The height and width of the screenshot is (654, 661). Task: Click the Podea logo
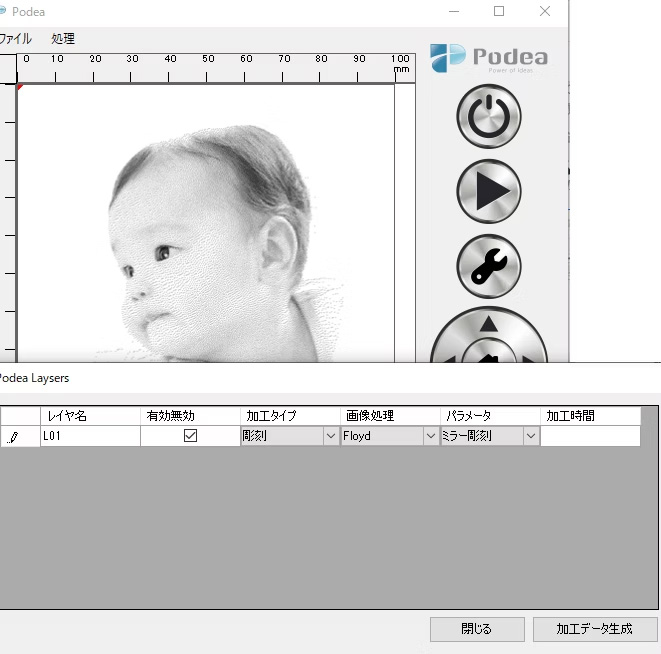point(489,58)
